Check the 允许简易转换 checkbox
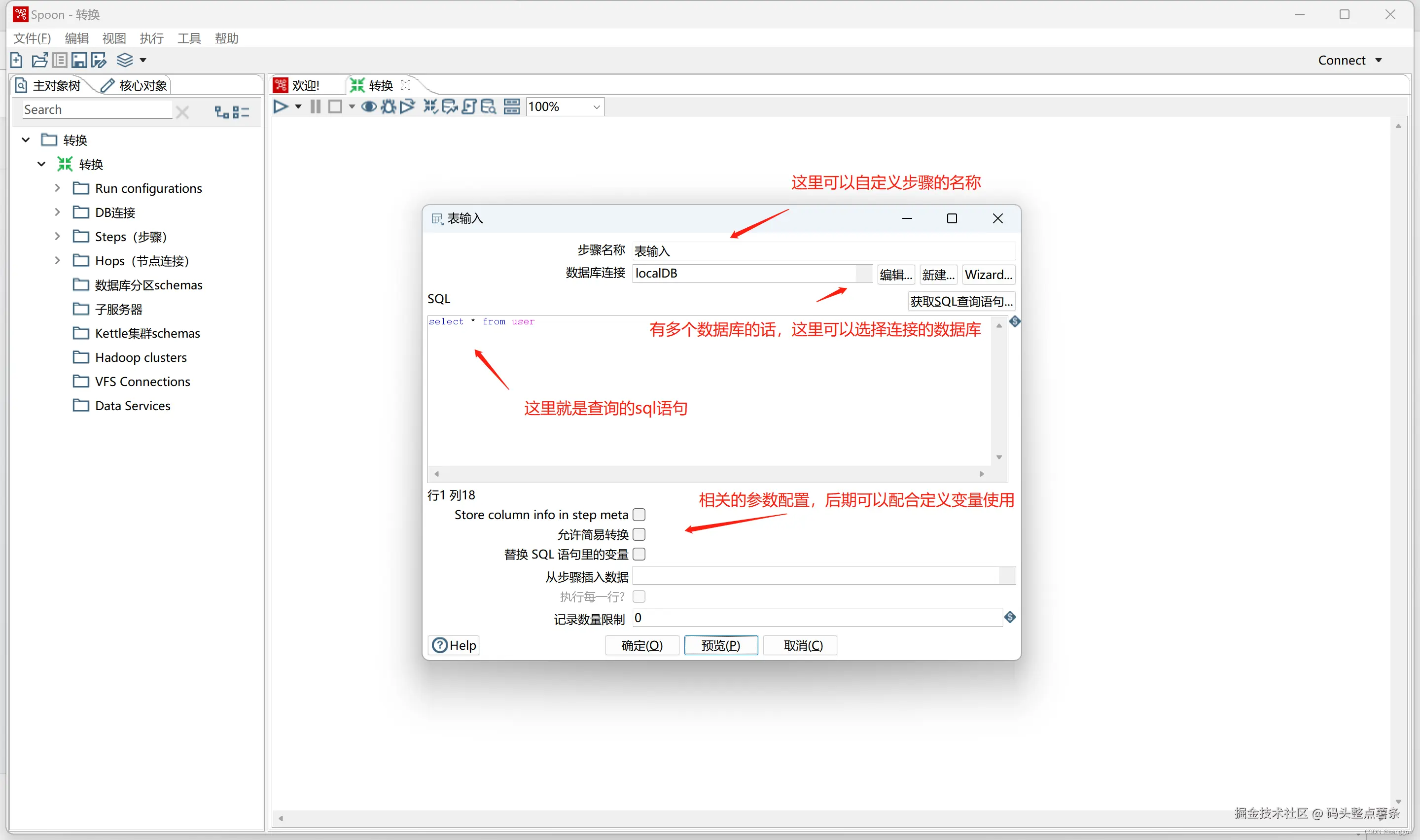Viewport: 1420px width, 840px height. [x=639, y=534]
